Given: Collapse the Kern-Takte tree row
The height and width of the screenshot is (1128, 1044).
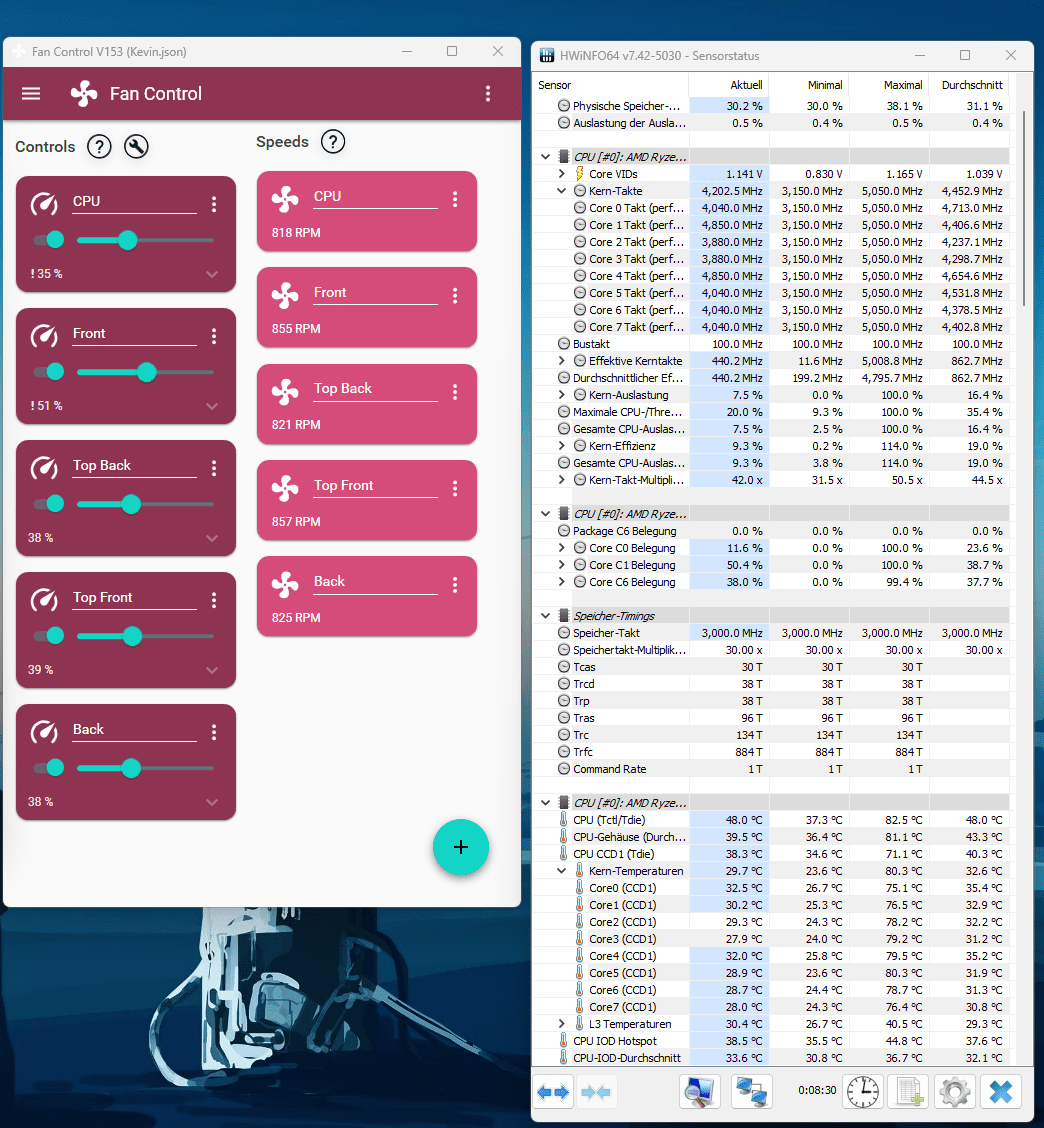Looking at the screenshot, I should 561,191.
